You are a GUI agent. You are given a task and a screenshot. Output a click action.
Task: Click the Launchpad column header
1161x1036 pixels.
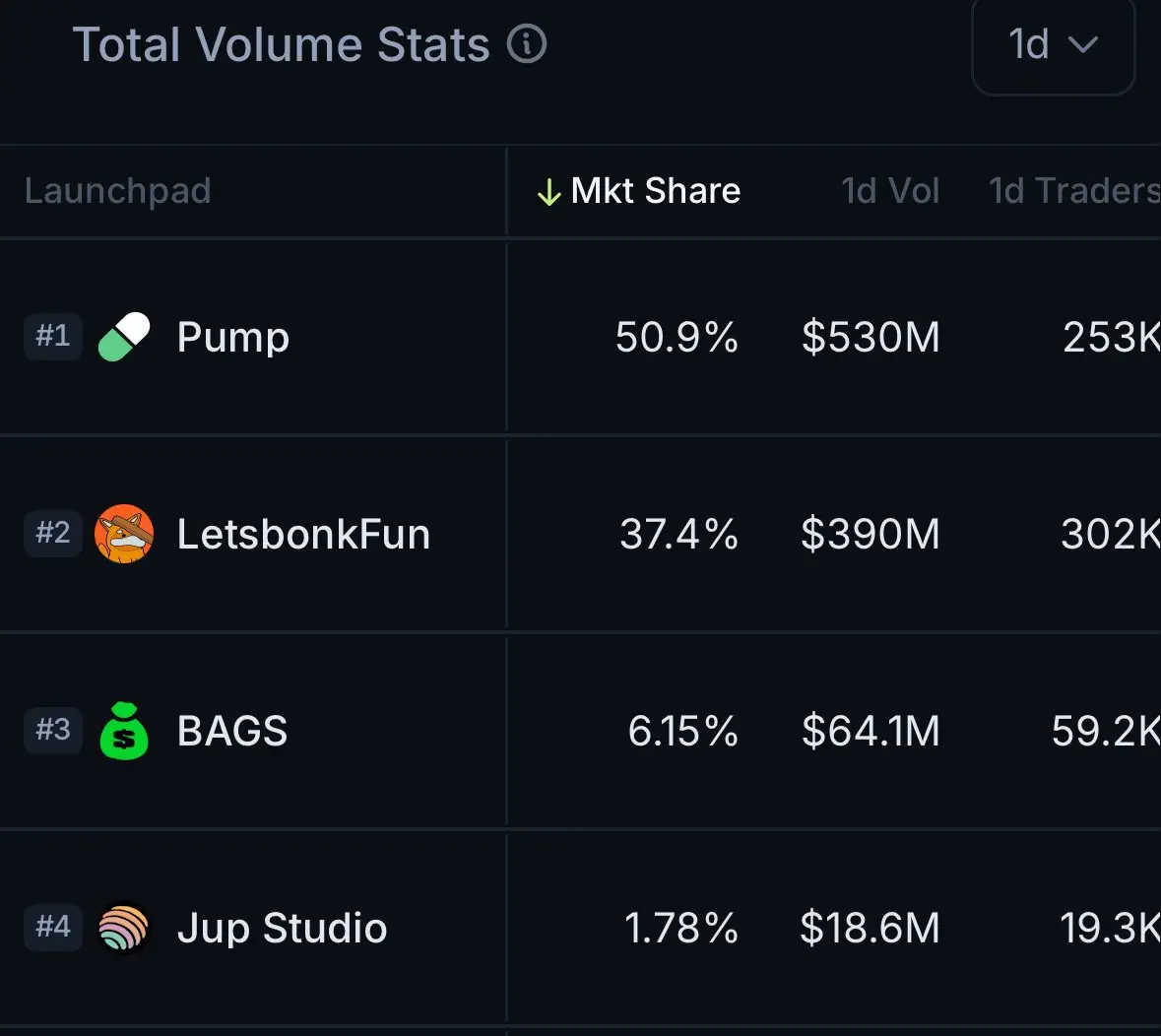118,191
